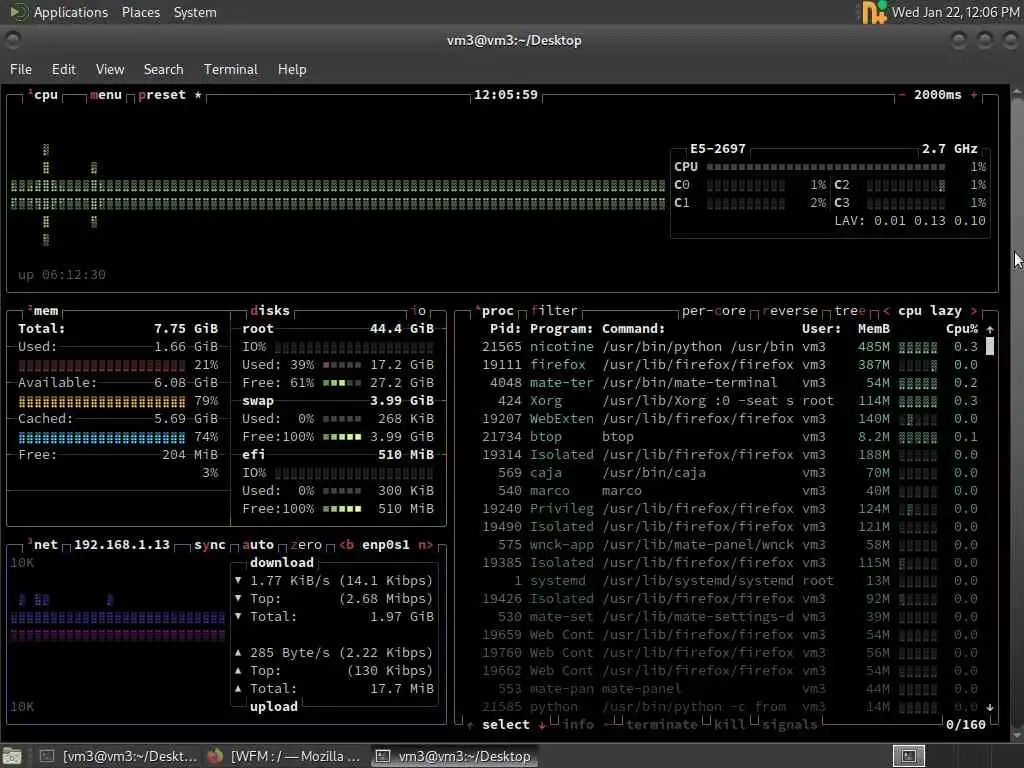
Task: Click active vm3@vm3:~/Desktop taskbar entry
Action: [454, 756]
